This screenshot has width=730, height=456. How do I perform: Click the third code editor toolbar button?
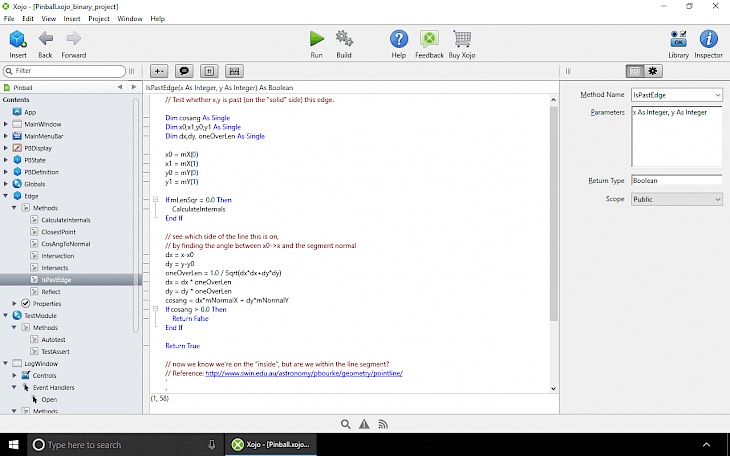point(210,71)
